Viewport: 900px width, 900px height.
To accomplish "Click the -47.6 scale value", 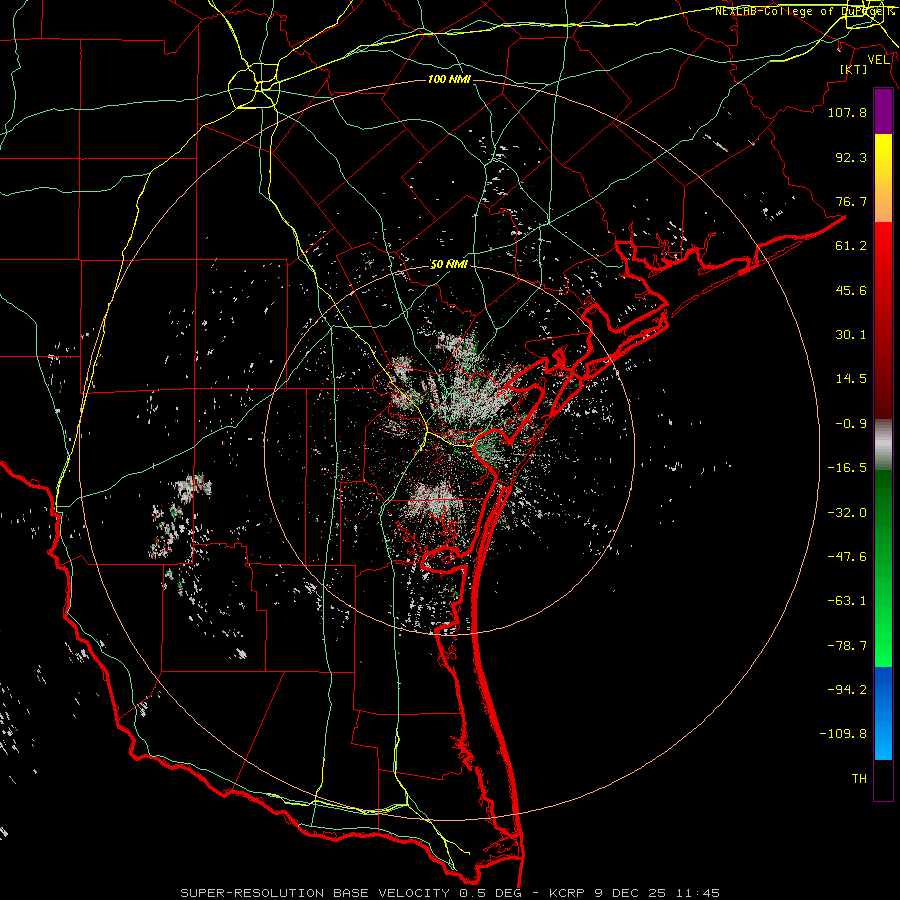I will [x=847, y=557].
